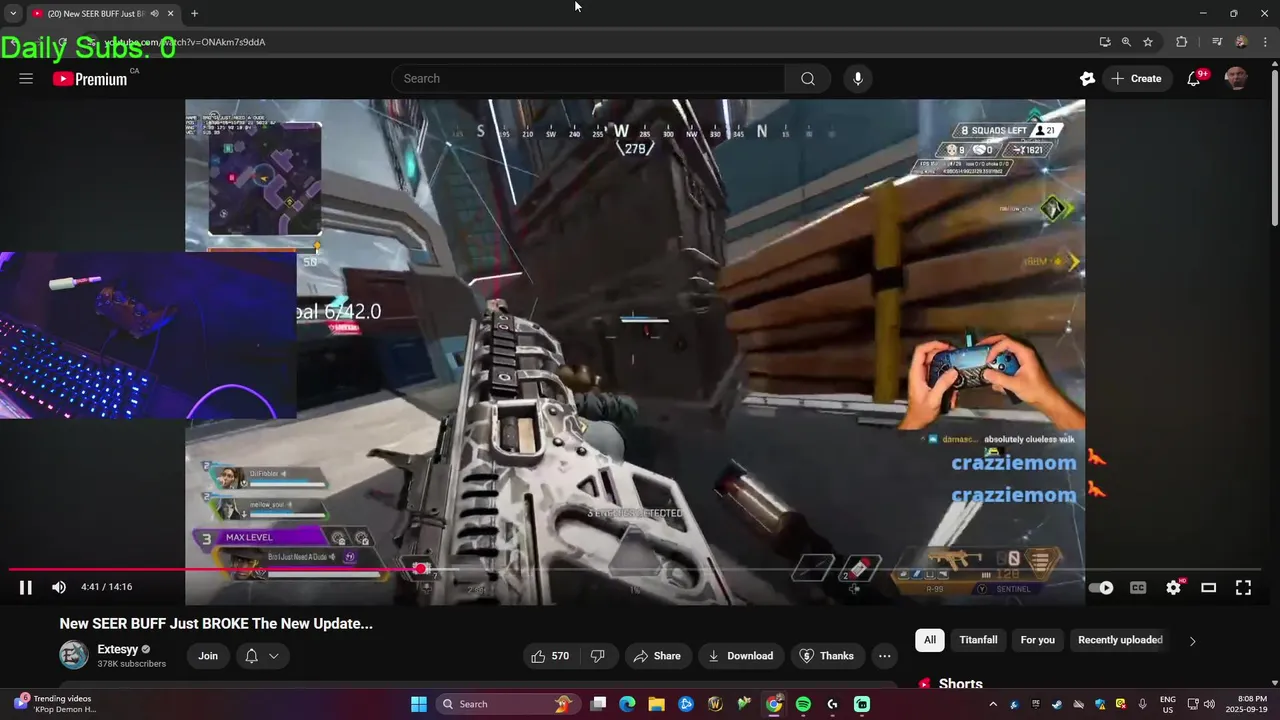1280x720 pixels.
Task: Open Trending videos news widget
Action: [x=54, y=704]
